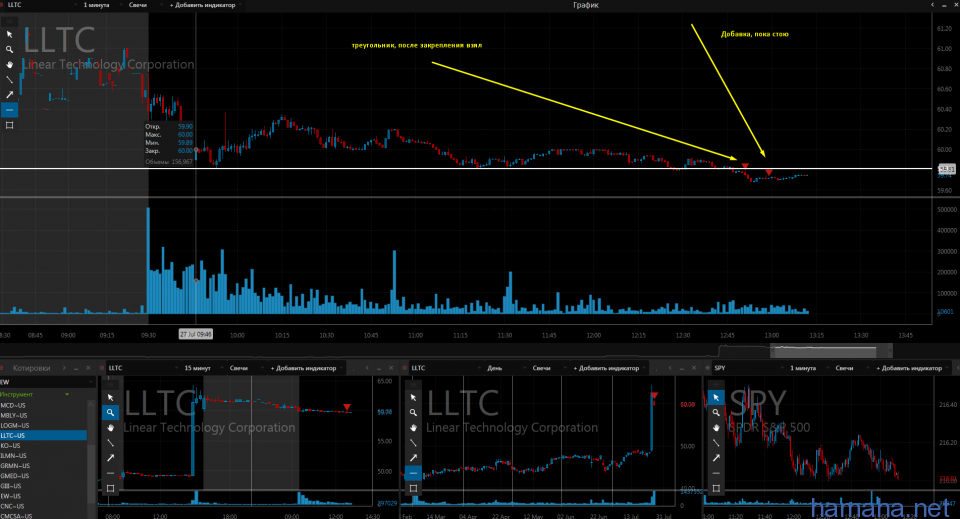Select the zoom tool in SPY chart
This screenshot has height=519, width=960.
pos(716,413)
